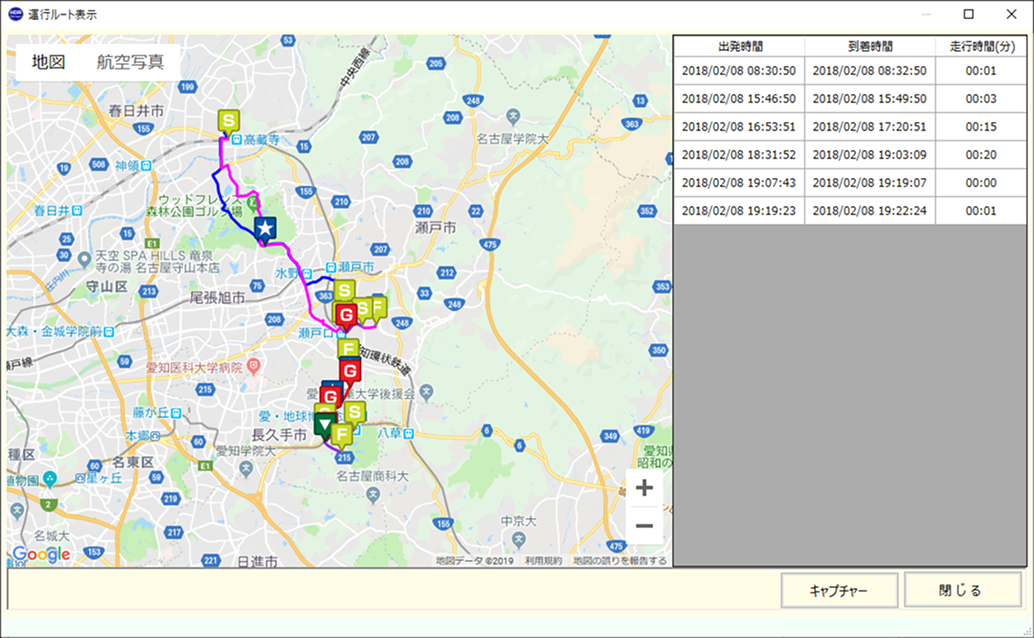Viewport: 1034px width, 638px height.
Task: Click the 名古屋商科大 school pin
Action: point(373,495)
